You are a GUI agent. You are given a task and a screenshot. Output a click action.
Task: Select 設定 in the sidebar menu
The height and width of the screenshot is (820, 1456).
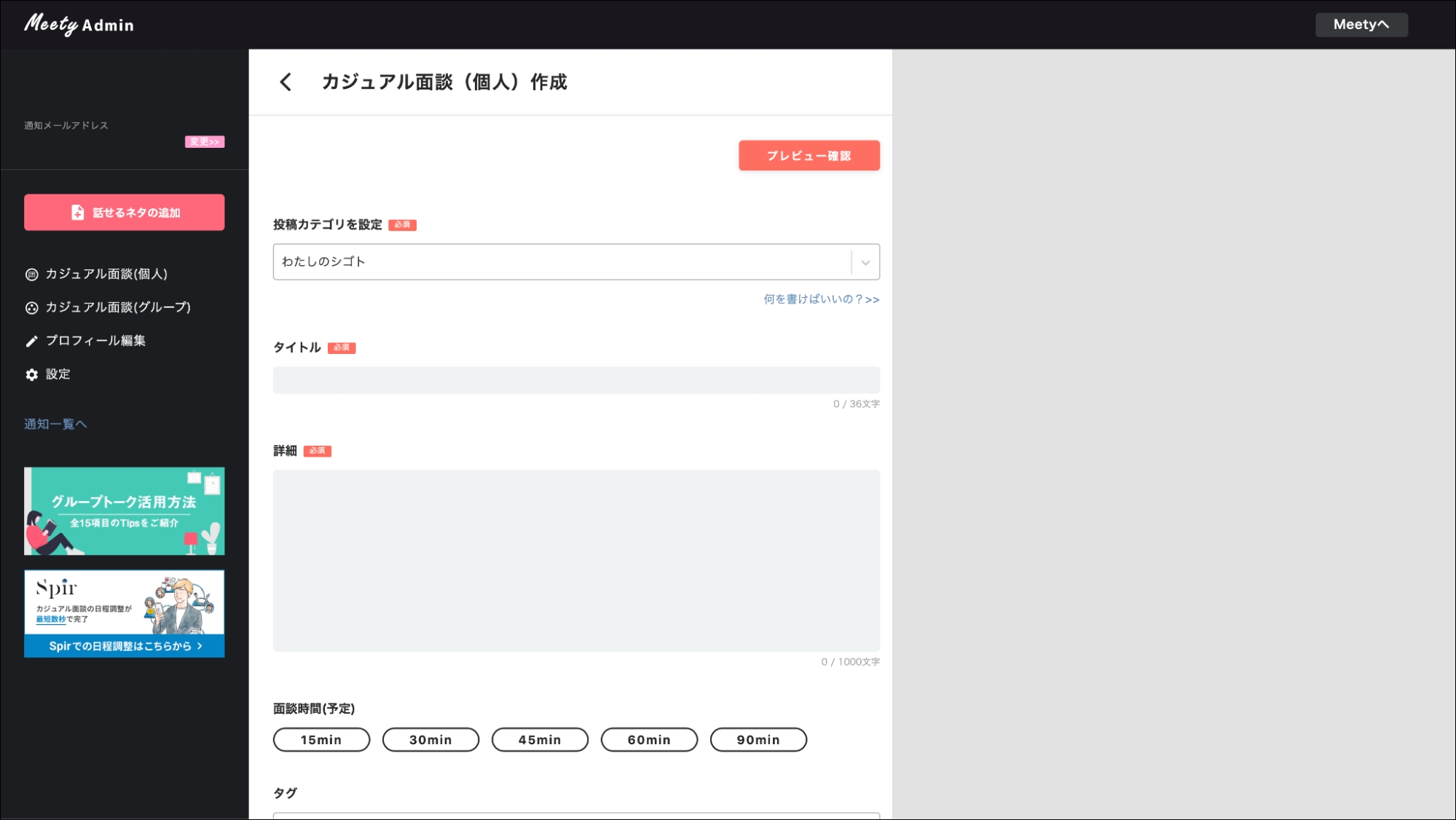tap(57, 374)
